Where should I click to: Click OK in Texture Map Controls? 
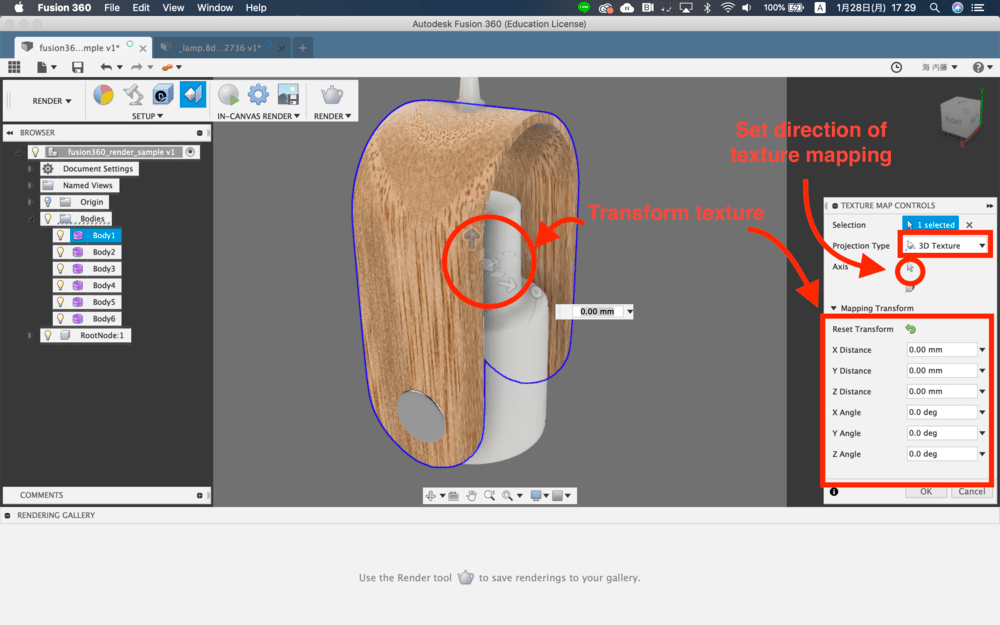[x=925, y=491]
